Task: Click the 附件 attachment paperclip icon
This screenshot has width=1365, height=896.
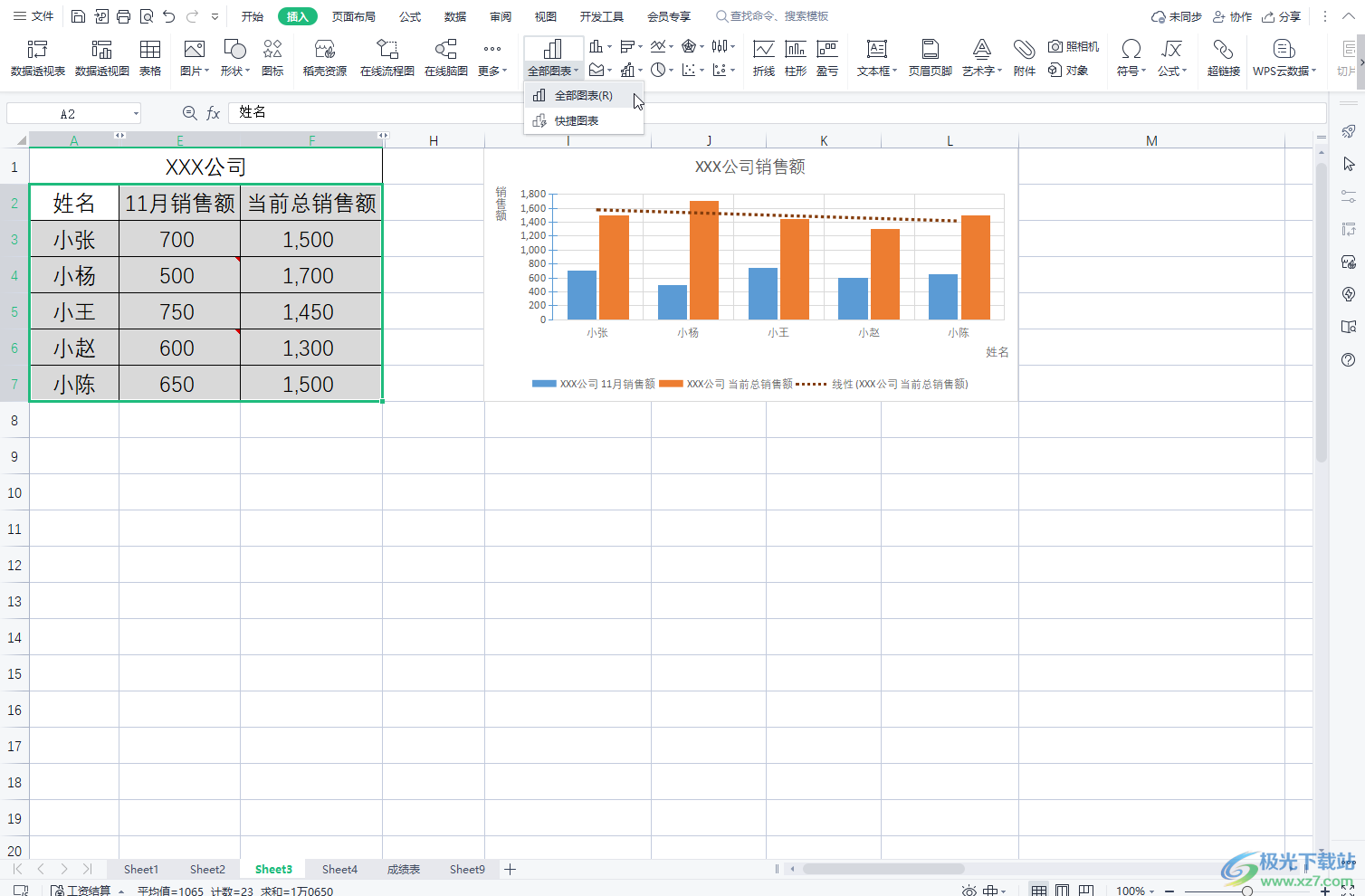Action: pos(1025,58)
